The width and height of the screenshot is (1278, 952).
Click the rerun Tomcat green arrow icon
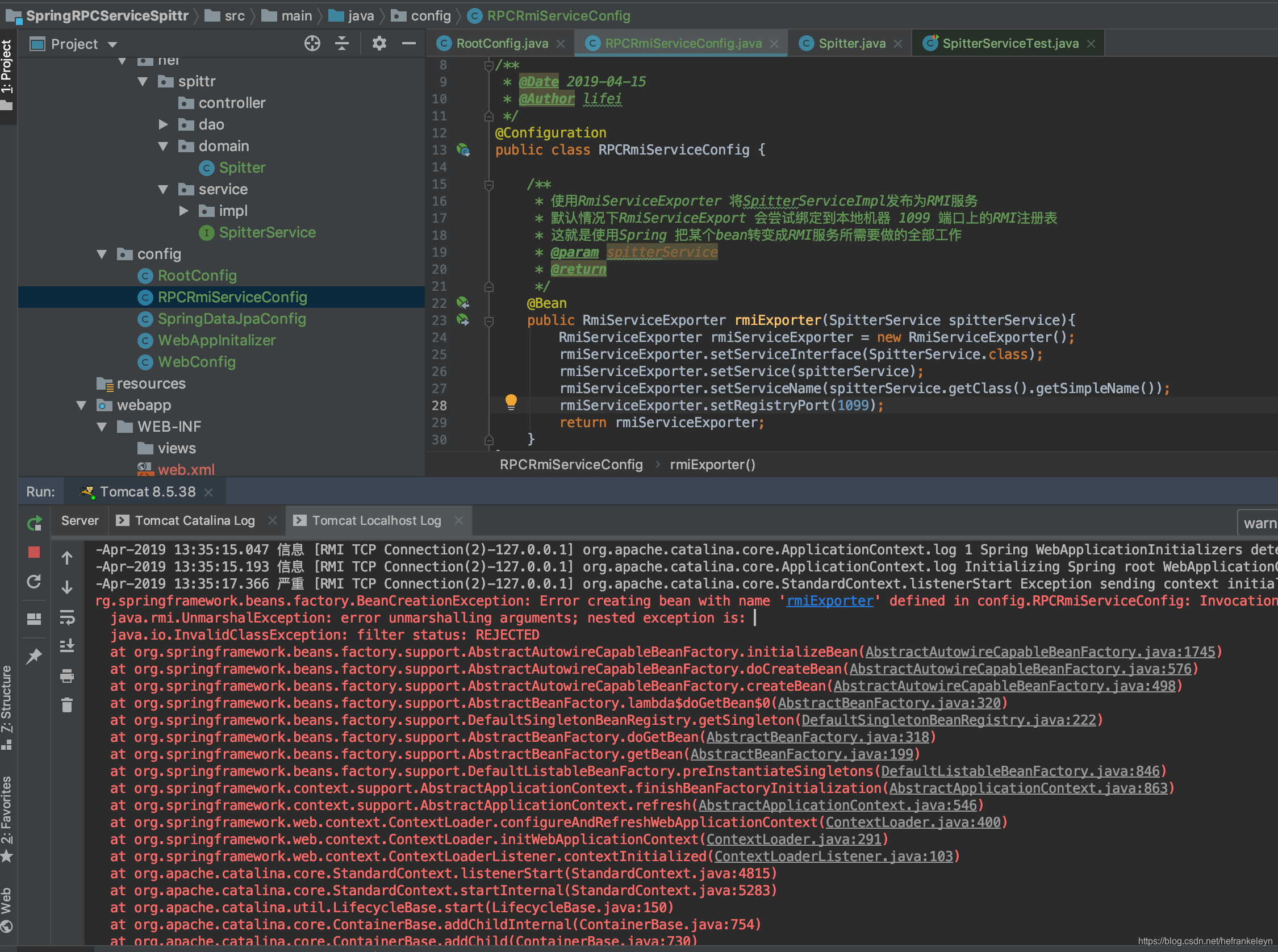[35, 523]
